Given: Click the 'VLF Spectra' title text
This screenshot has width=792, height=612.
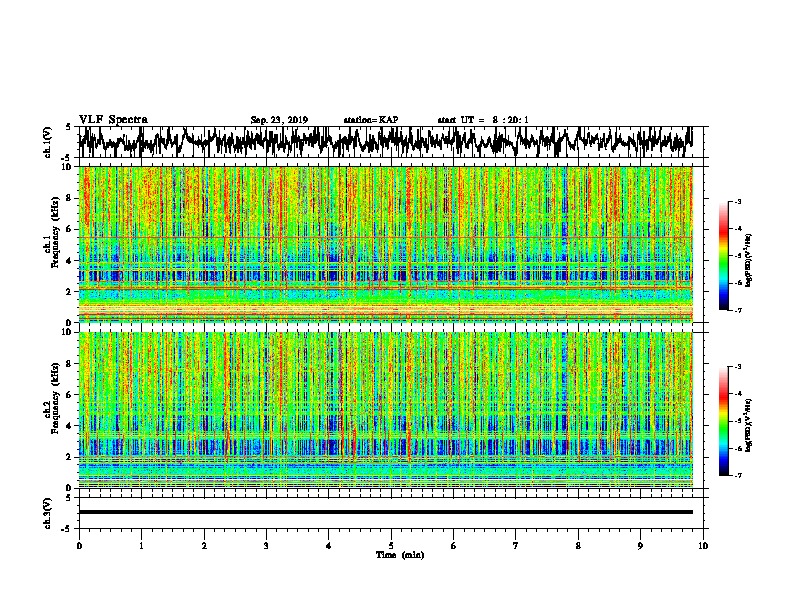Looking at the screenshot, I should point(113,120).
